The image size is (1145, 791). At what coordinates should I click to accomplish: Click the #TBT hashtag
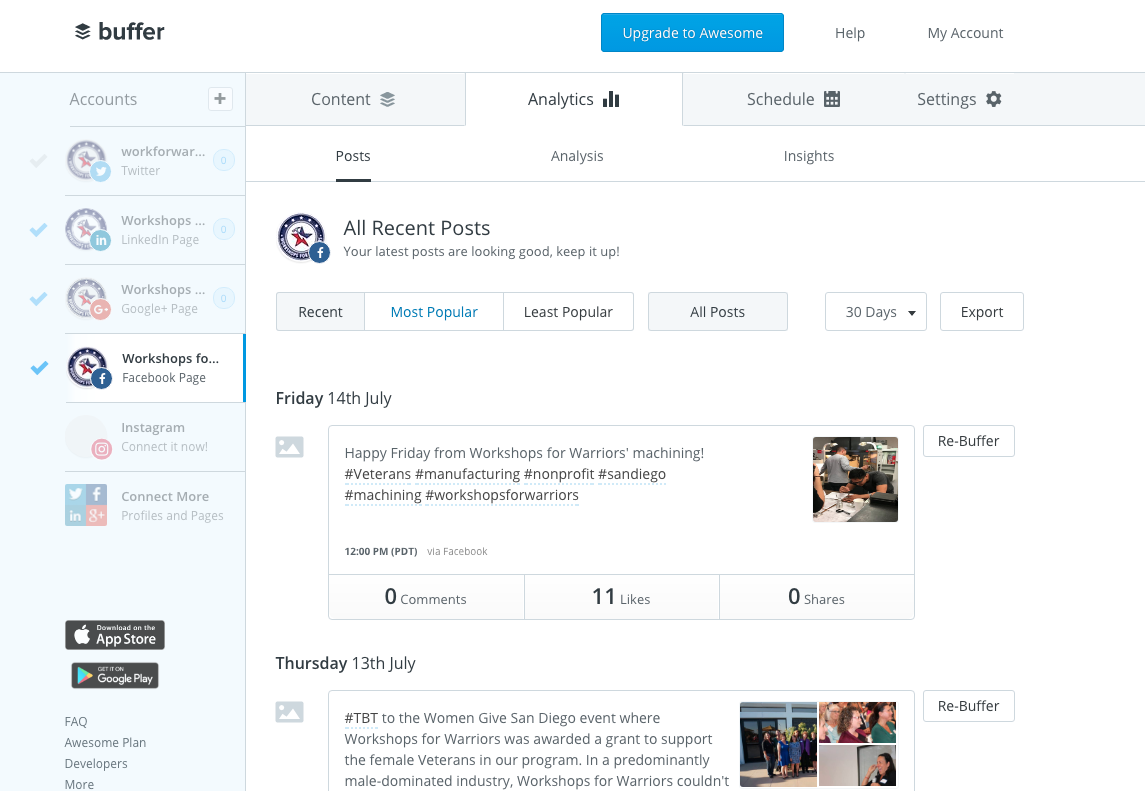(x=361, y=718)
